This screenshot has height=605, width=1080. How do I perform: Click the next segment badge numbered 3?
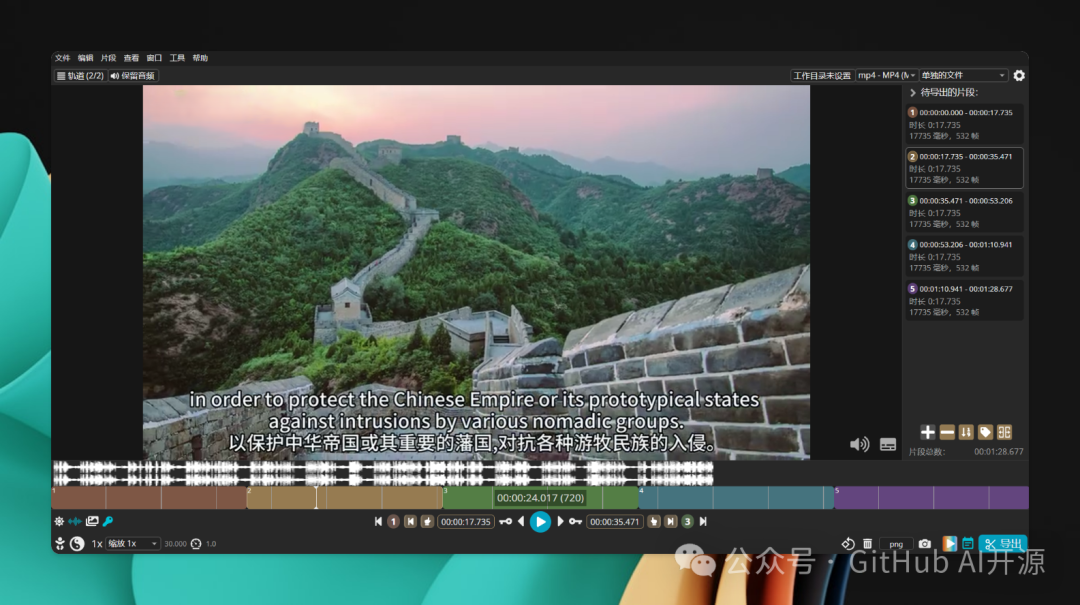coord(687,522)
